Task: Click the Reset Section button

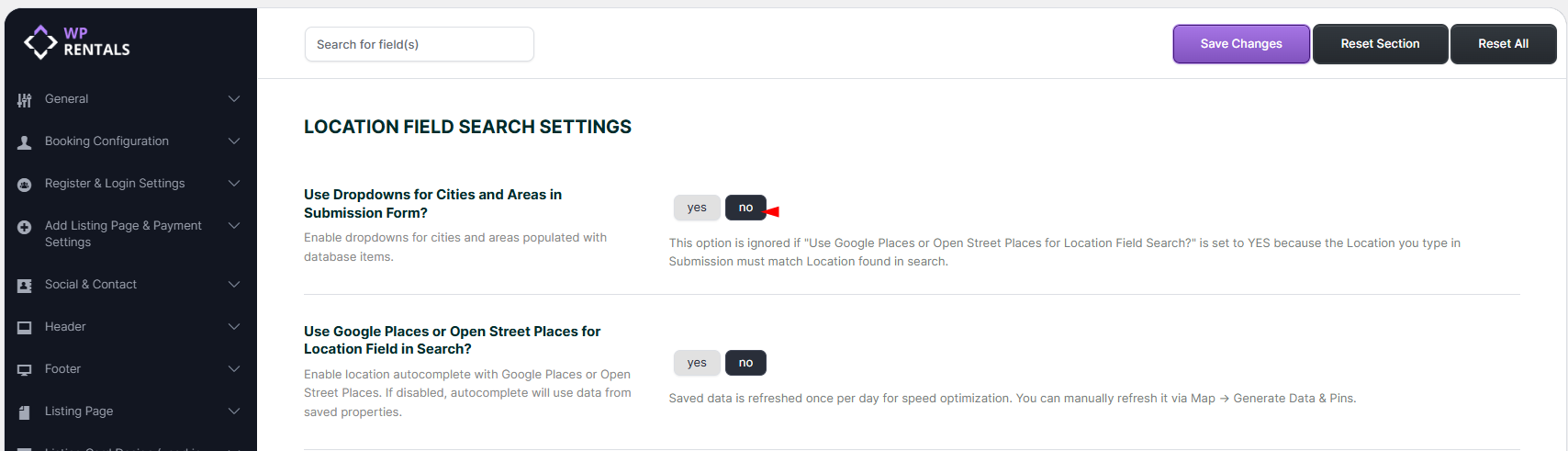Action: click(1380, 44)
